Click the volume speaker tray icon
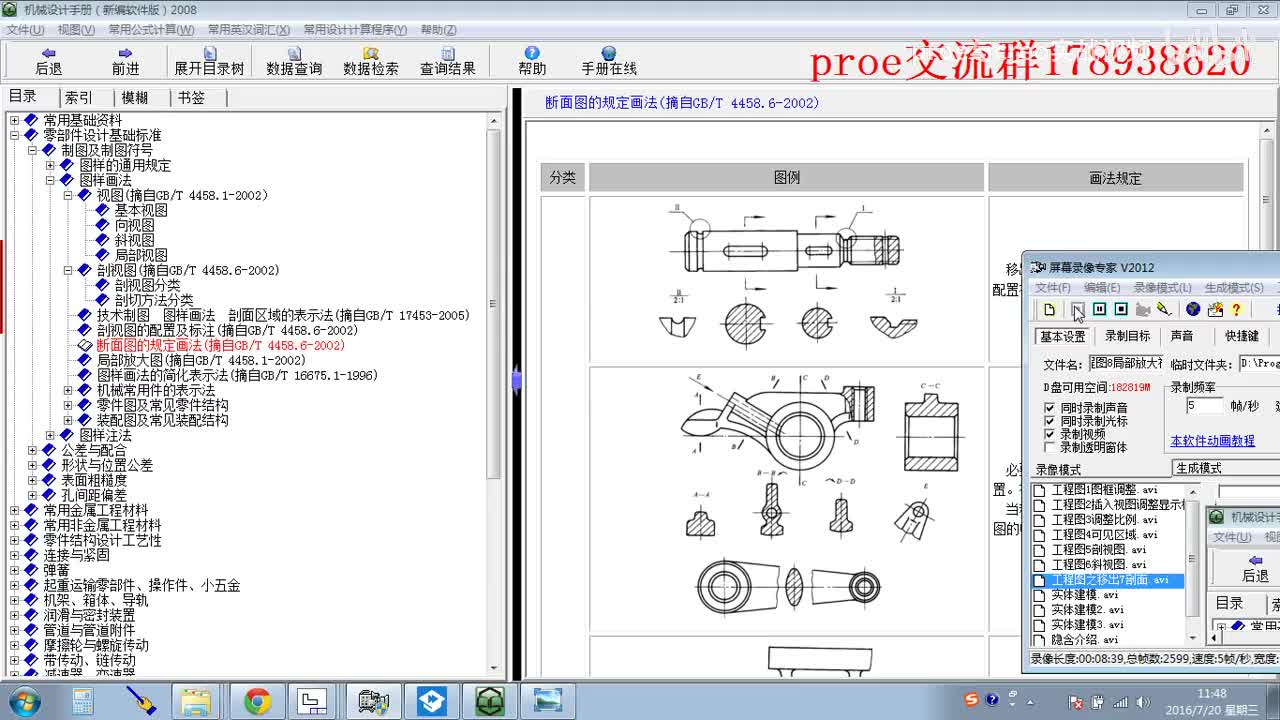The image size is (1280, 720). pyautogui.click(x=1143, y=701)
